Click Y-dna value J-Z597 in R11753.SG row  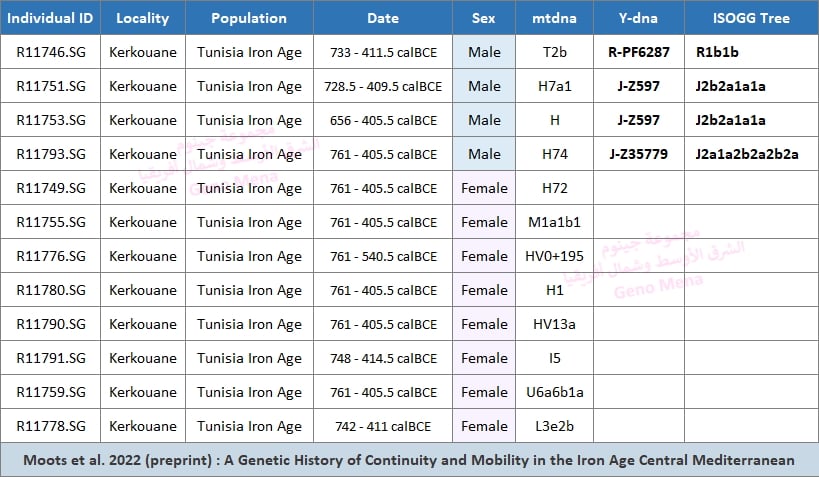638,120
